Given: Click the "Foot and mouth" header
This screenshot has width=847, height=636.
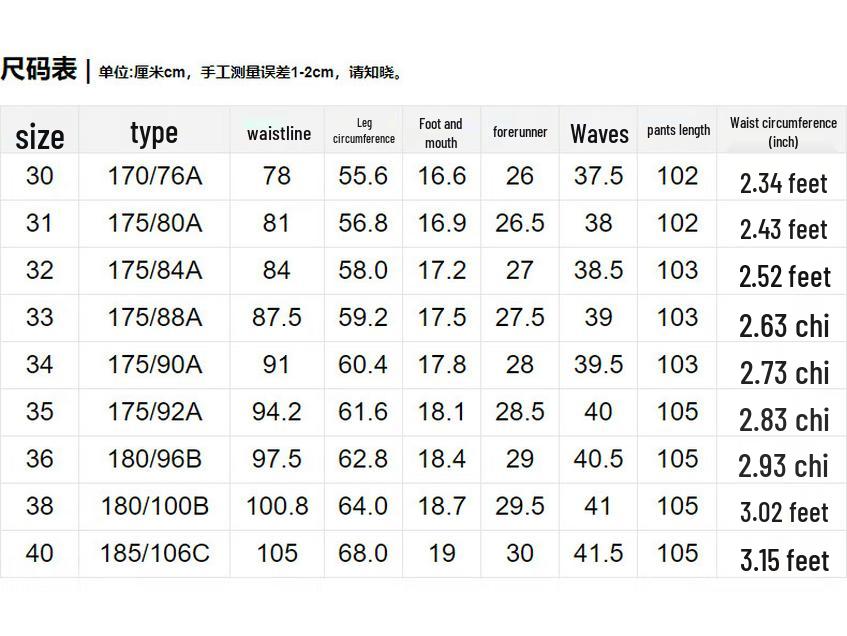Looking at the screenshot, I should click(441, 133).
